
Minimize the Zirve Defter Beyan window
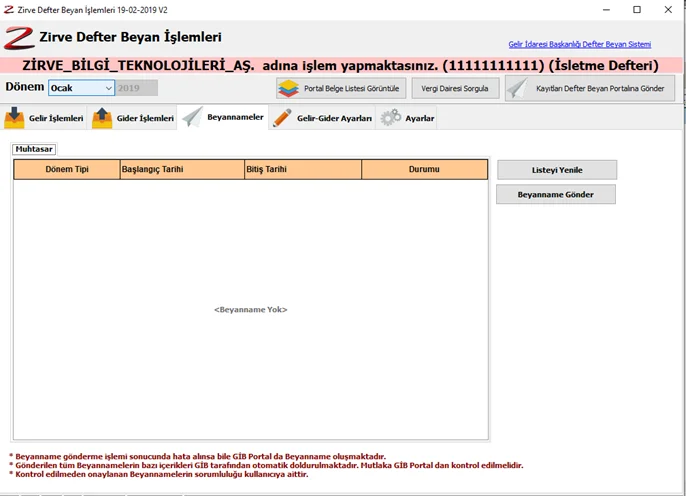(606, 10)
